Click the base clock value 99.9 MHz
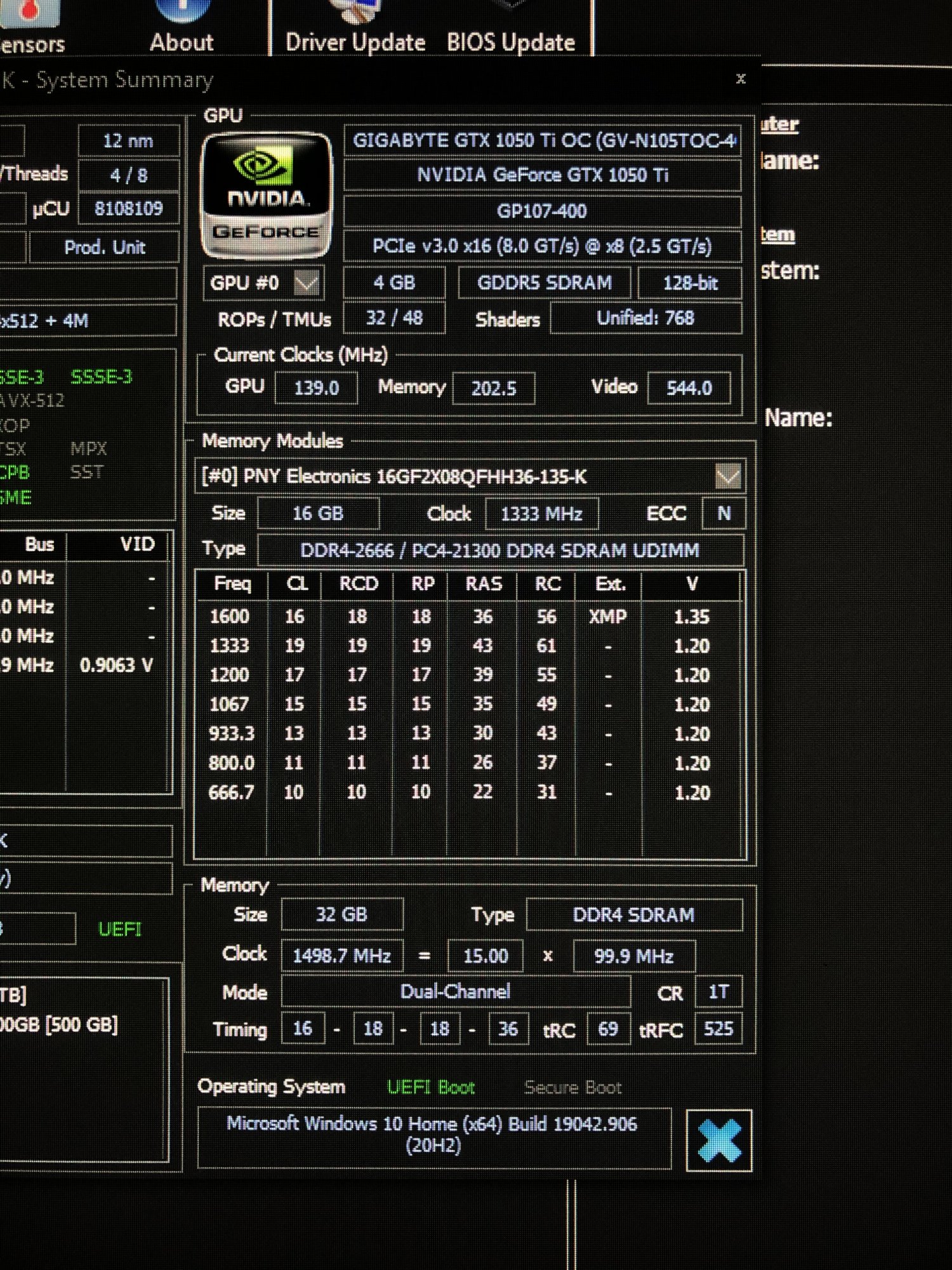Viewport: 952px width, 1270px height. coord(634,956)
